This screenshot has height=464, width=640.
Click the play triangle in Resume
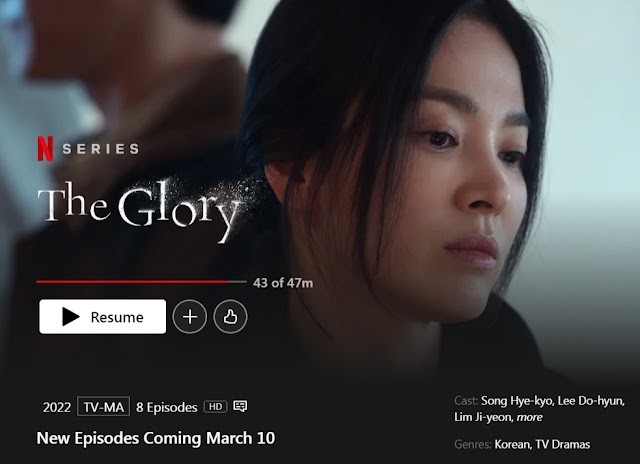[x=71, y=317]
